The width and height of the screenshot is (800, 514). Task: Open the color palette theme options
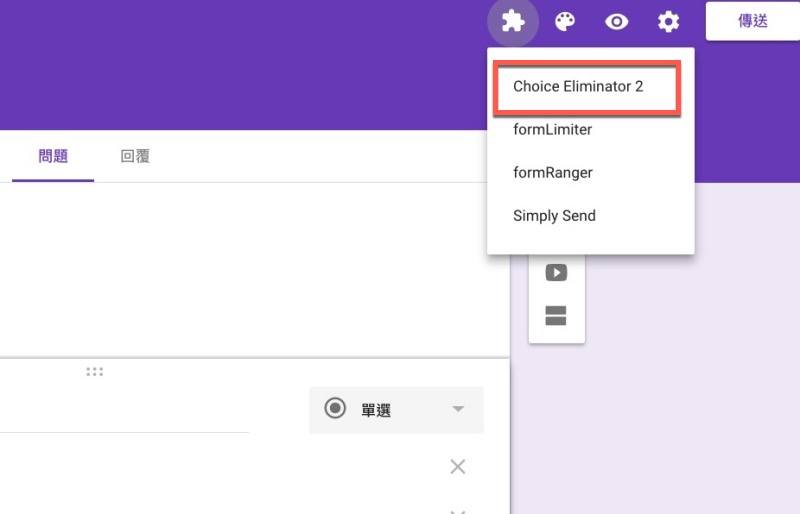(565, 21)
